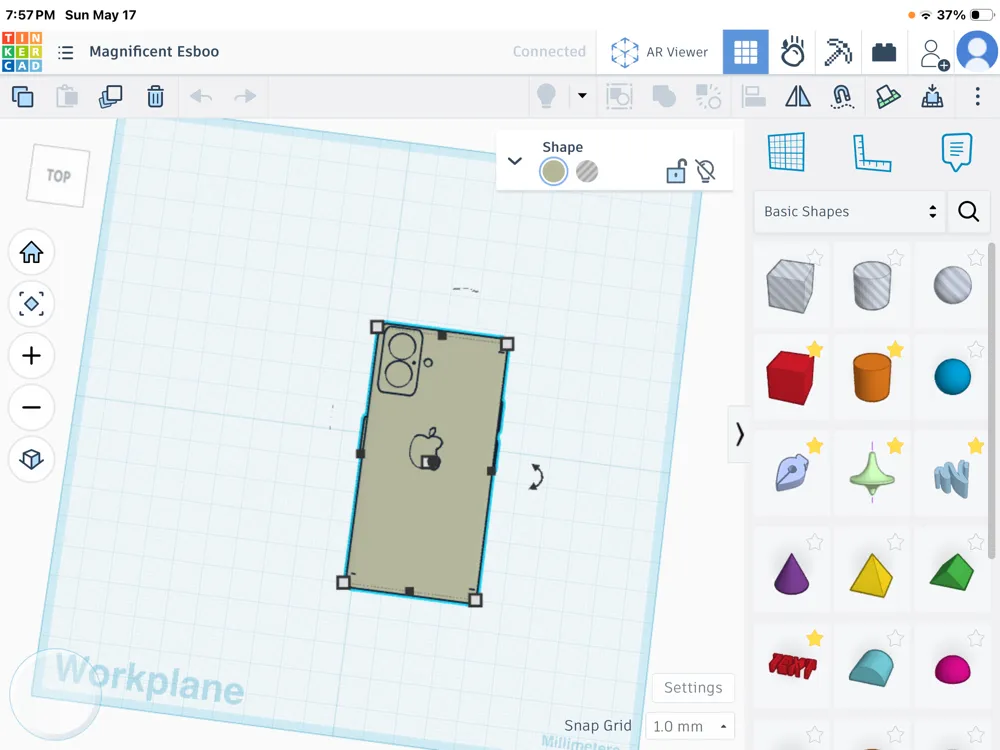The image size is (1000, 750).
Task: Pick the striped Box hole shape
Action: [x=791, y=285]
